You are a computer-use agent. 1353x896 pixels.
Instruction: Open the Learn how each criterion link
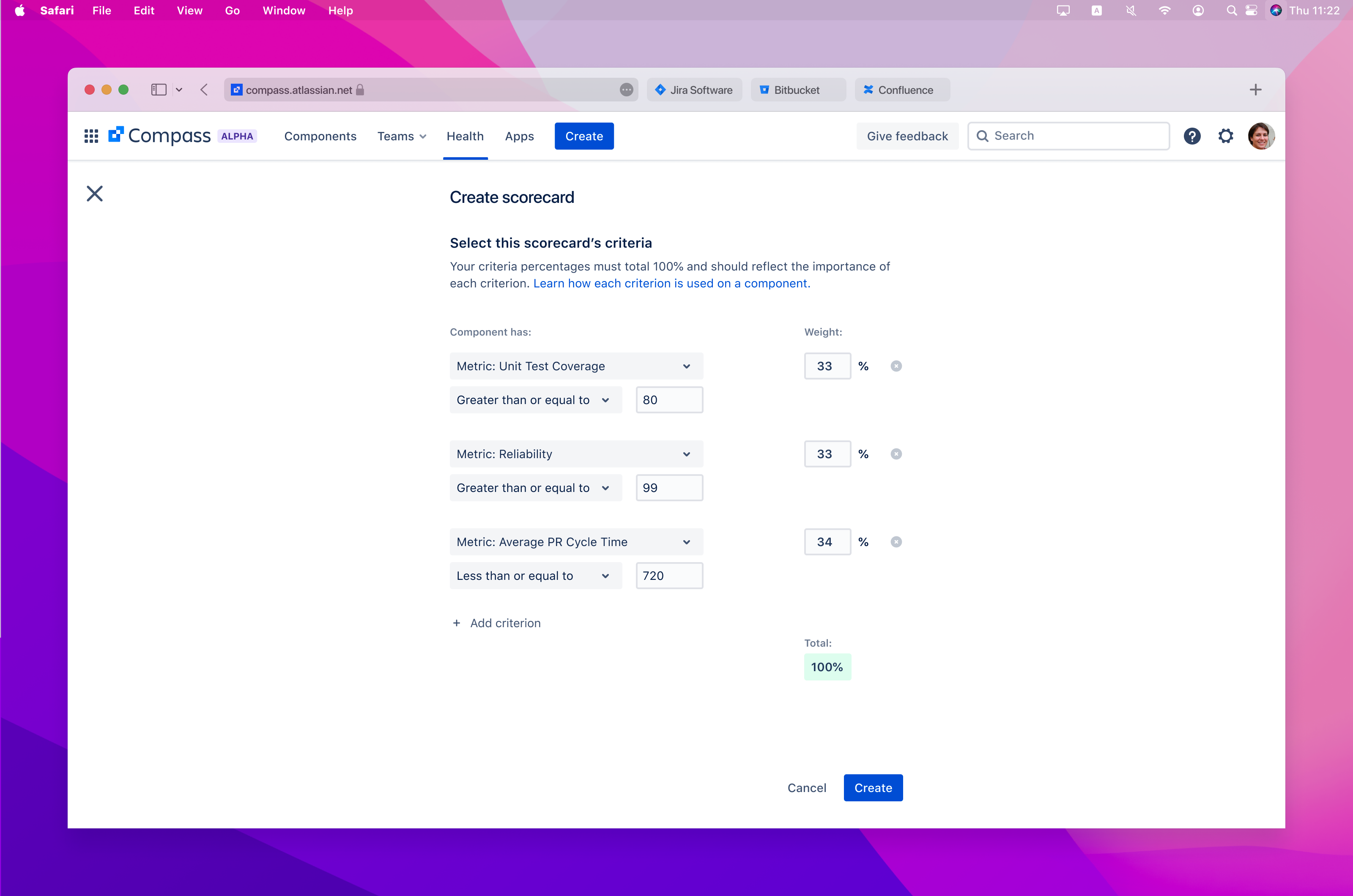tap(672, 284)
